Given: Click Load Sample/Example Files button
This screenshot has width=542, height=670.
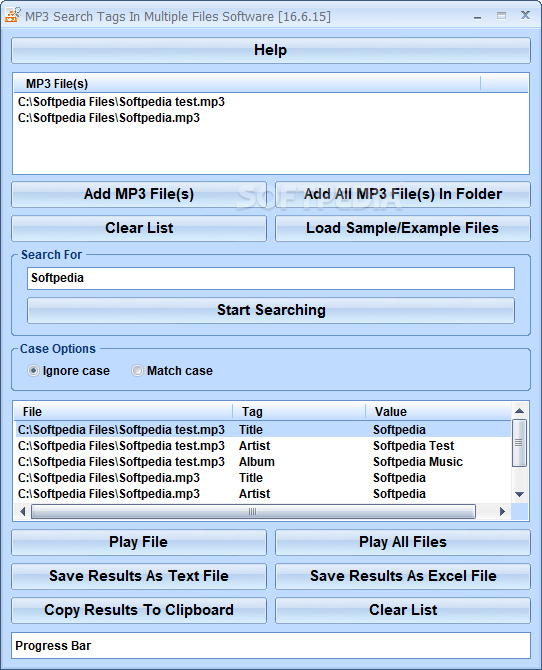Looking at the screenshot, I should [403, 228].
